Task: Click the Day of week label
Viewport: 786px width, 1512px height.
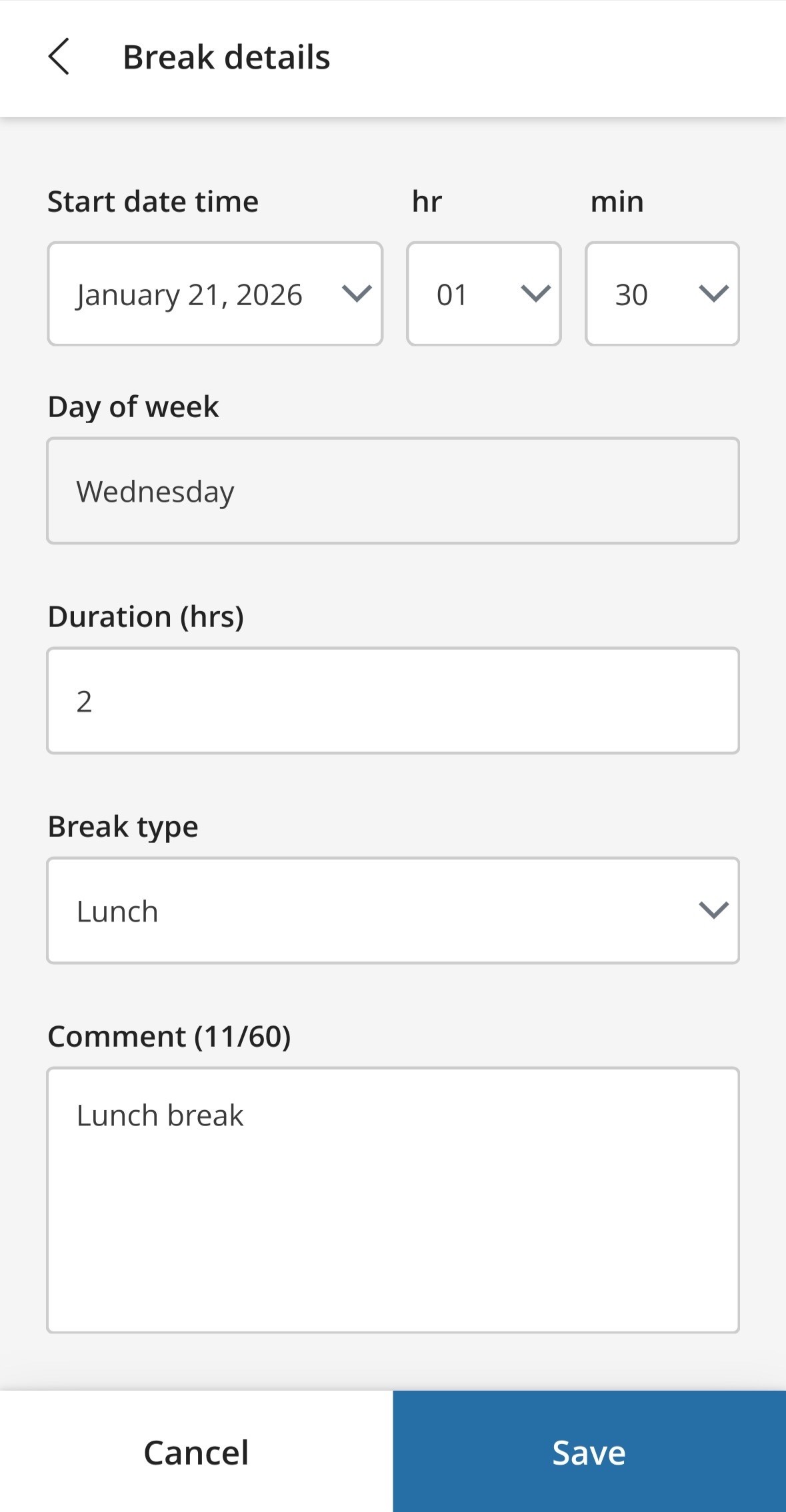Action: pos(133,406)
